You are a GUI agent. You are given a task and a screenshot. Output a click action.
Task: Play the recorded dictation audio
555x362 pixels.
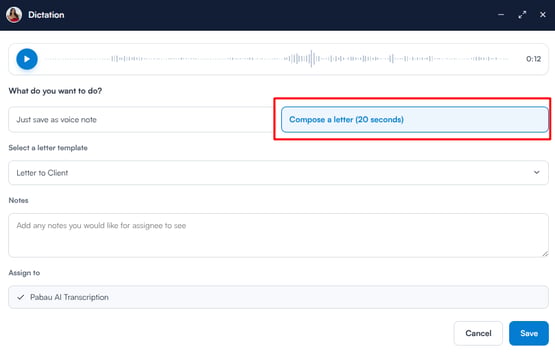coord(27,59)
